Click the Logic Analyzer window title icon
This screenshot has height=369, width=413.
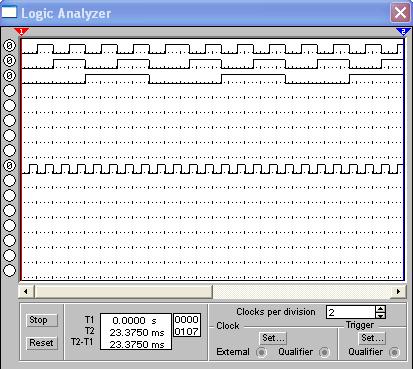(x=9, y=12)
